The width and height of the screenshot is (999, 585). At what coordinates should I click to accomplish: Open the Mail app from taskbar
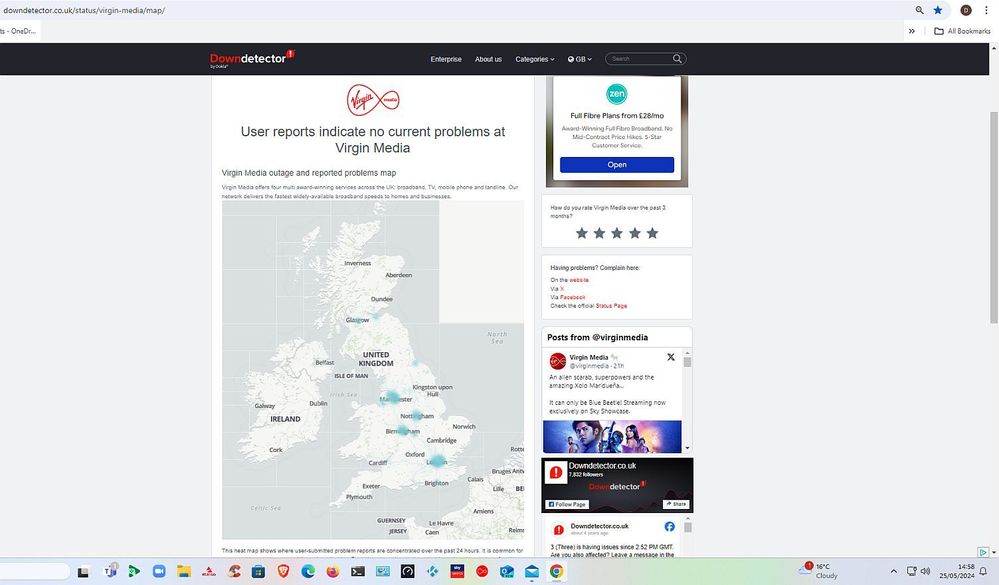point(531,572)
